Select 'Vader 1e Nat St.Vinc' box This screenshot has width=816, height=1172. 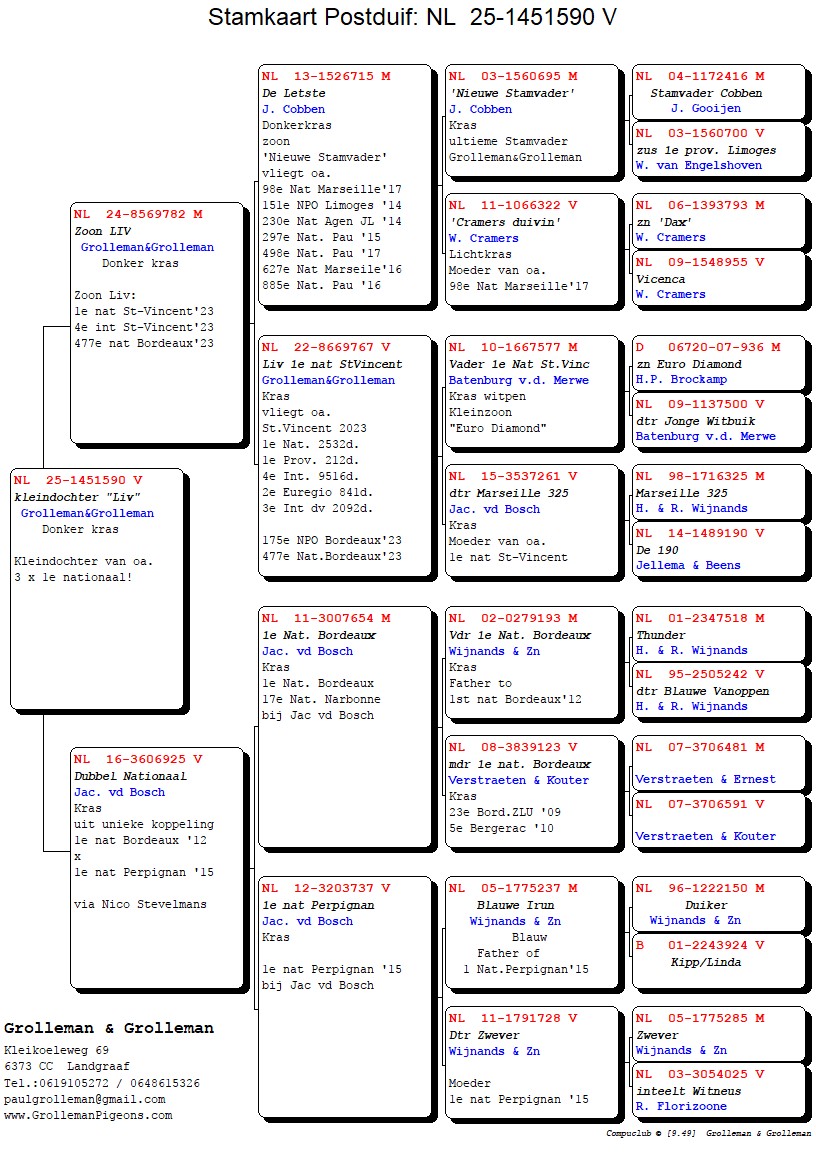pyautogui.click(x=532, y=390)
